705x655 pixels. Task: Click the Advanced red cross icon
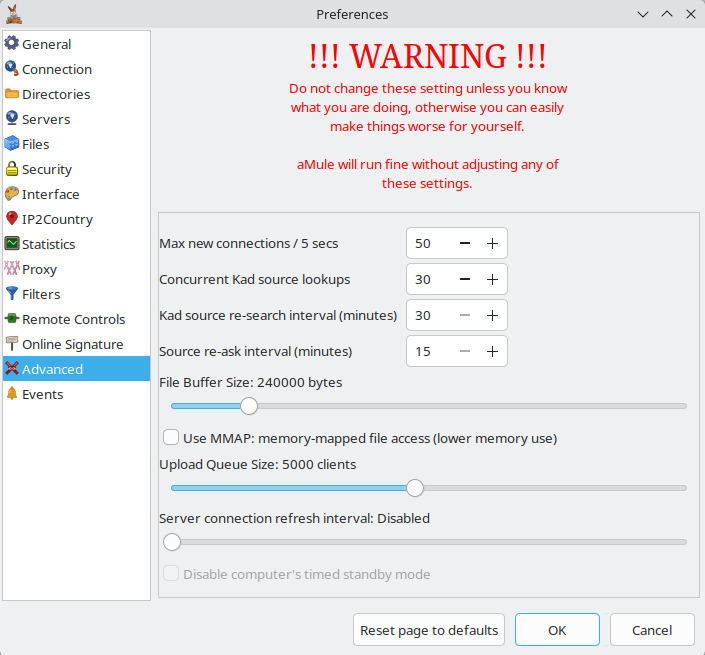point(12,369)
